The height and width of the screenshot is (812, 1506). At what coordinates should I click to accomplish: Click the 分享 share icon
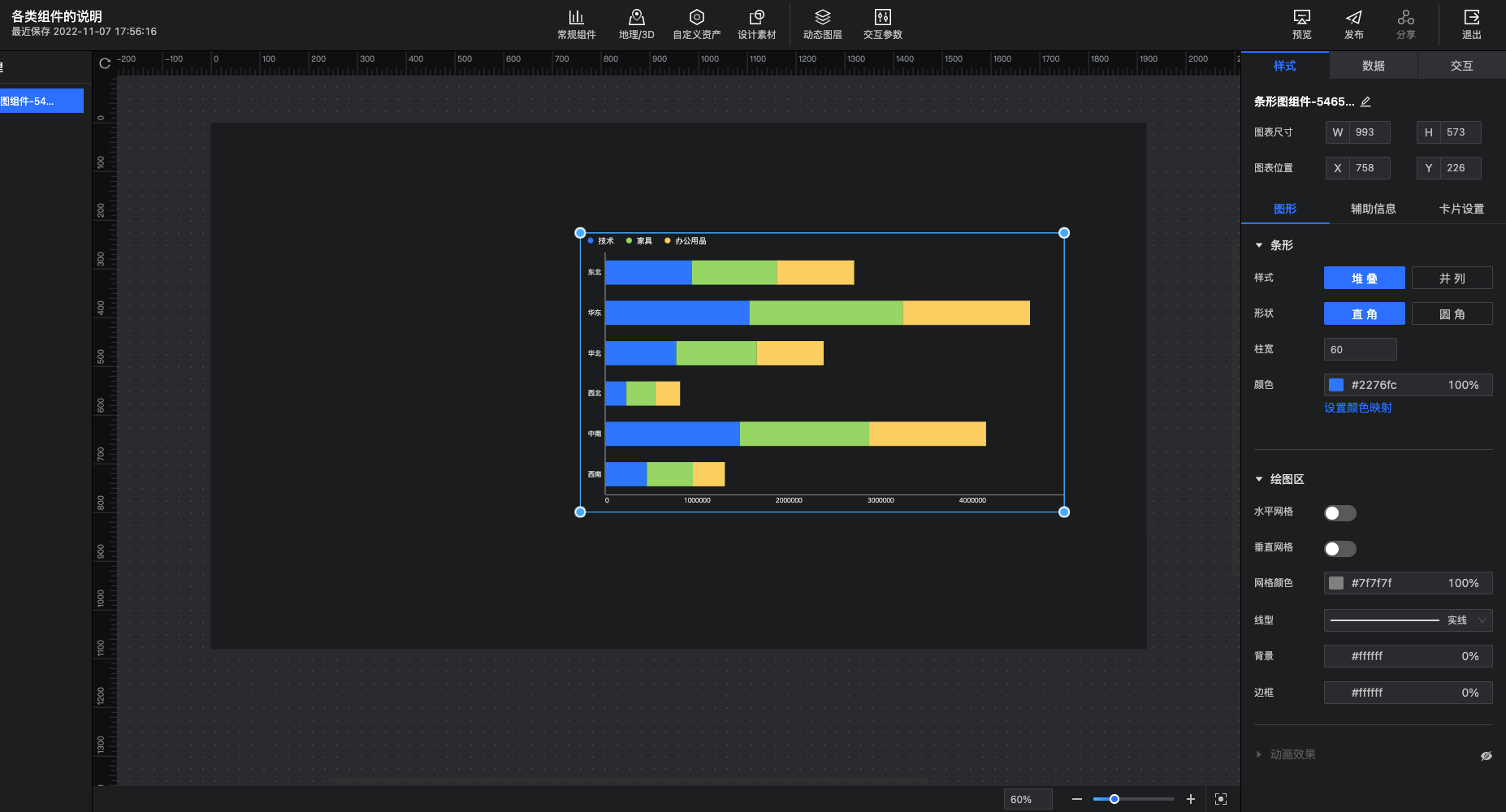1406,17
